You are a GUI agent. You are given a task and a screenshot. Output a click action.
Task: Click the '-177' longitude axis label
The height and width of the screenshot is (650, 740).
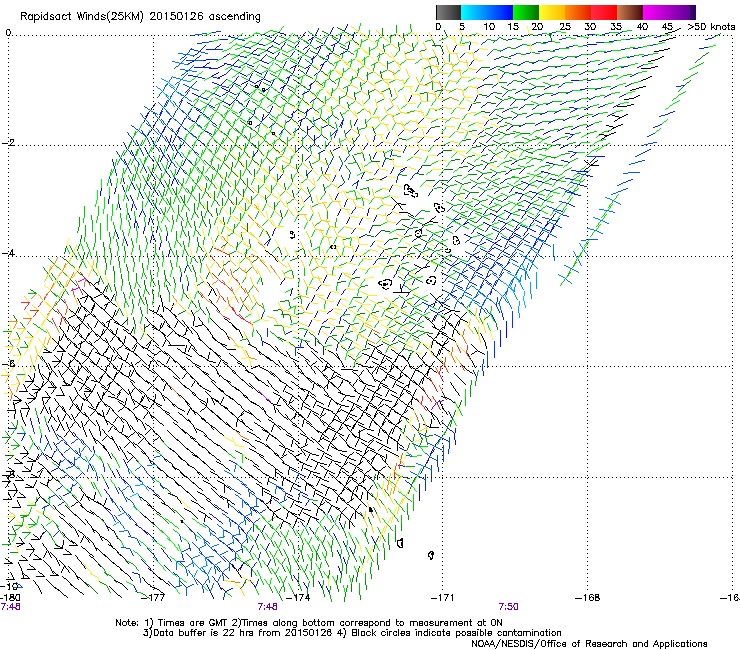153,598
